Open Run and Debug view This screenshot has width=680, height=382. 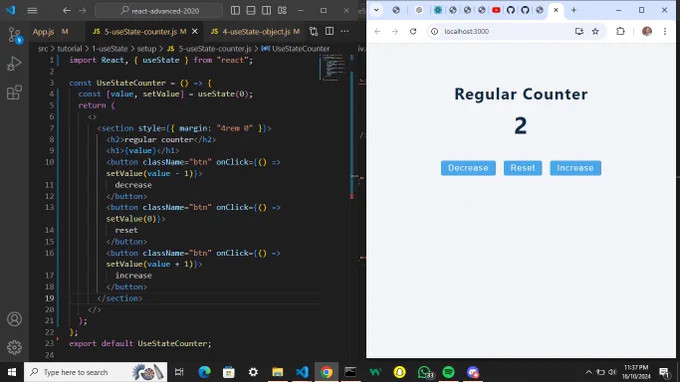[14, 64]
